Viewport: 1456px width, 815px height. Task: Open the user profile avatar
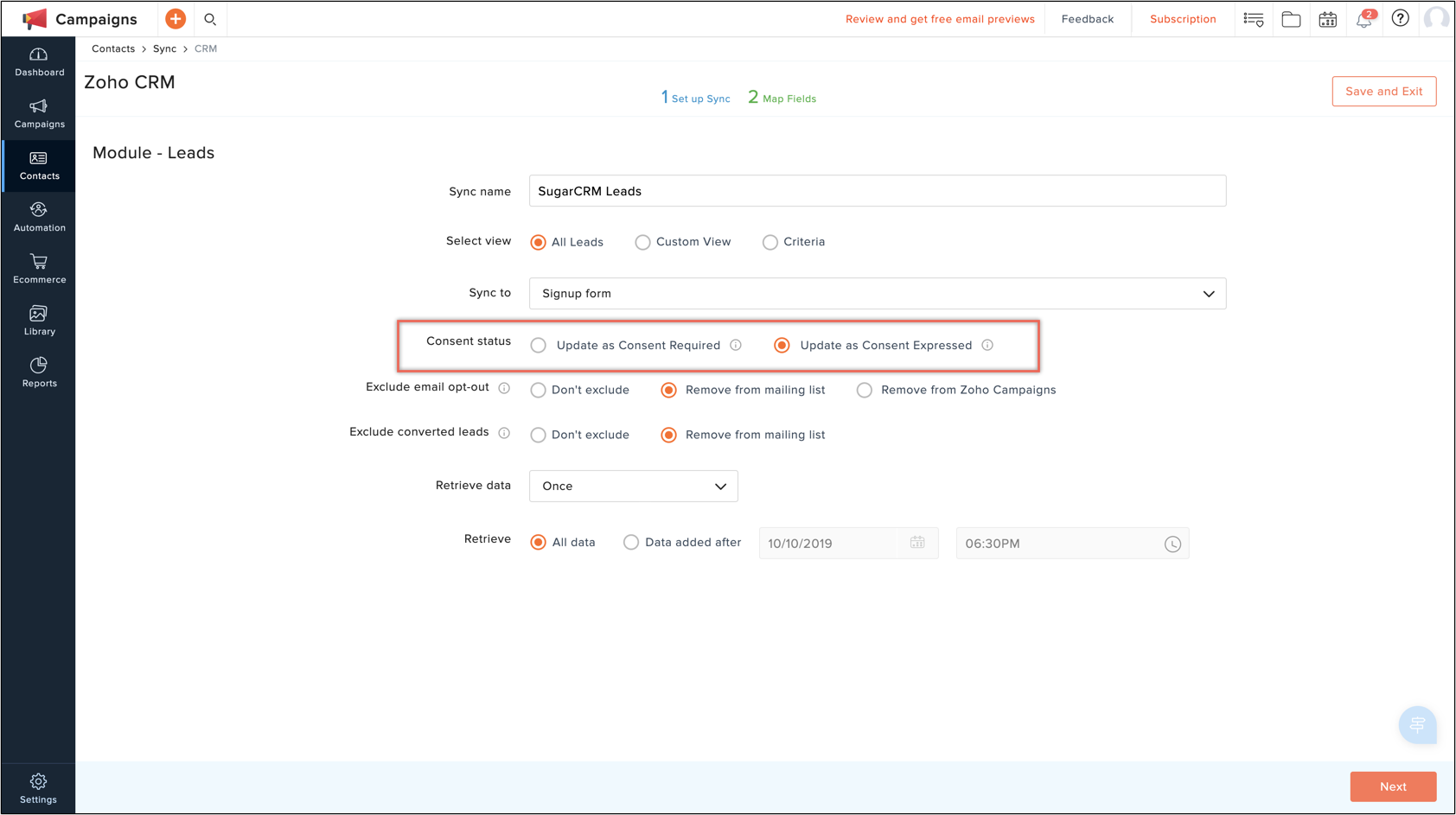pos(1436,18)
